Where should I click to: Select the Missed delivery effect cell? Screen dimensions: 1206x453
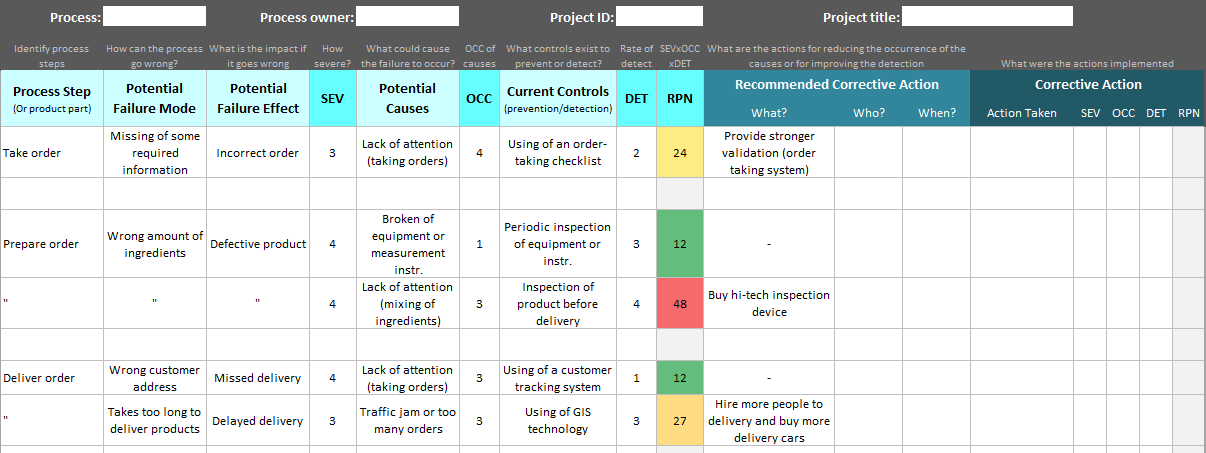tap(258, 378)
